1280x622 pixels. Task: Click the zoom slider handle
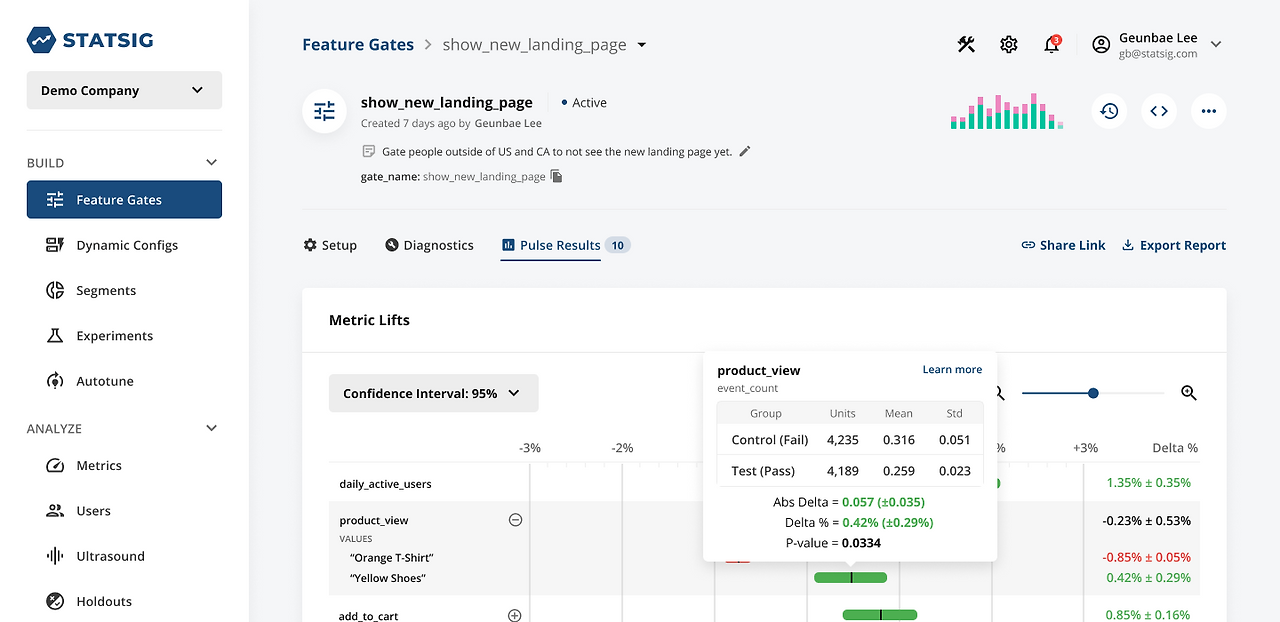[1093, 393]
